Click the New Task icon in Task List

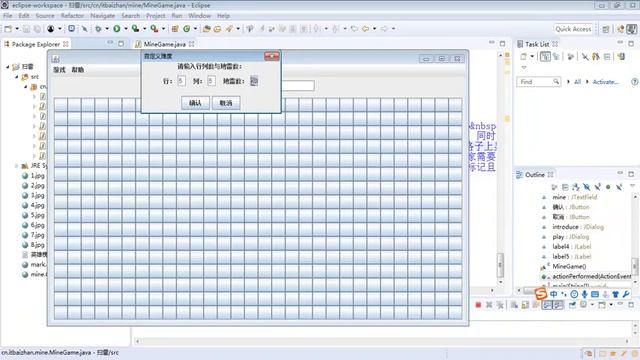pyautogui.click(x=524, y=56)
